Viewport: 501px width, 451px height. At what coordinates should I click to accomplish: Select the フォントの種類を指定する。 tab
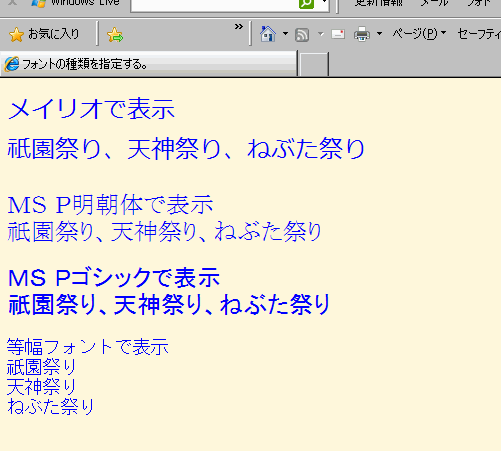click(148, 64)
